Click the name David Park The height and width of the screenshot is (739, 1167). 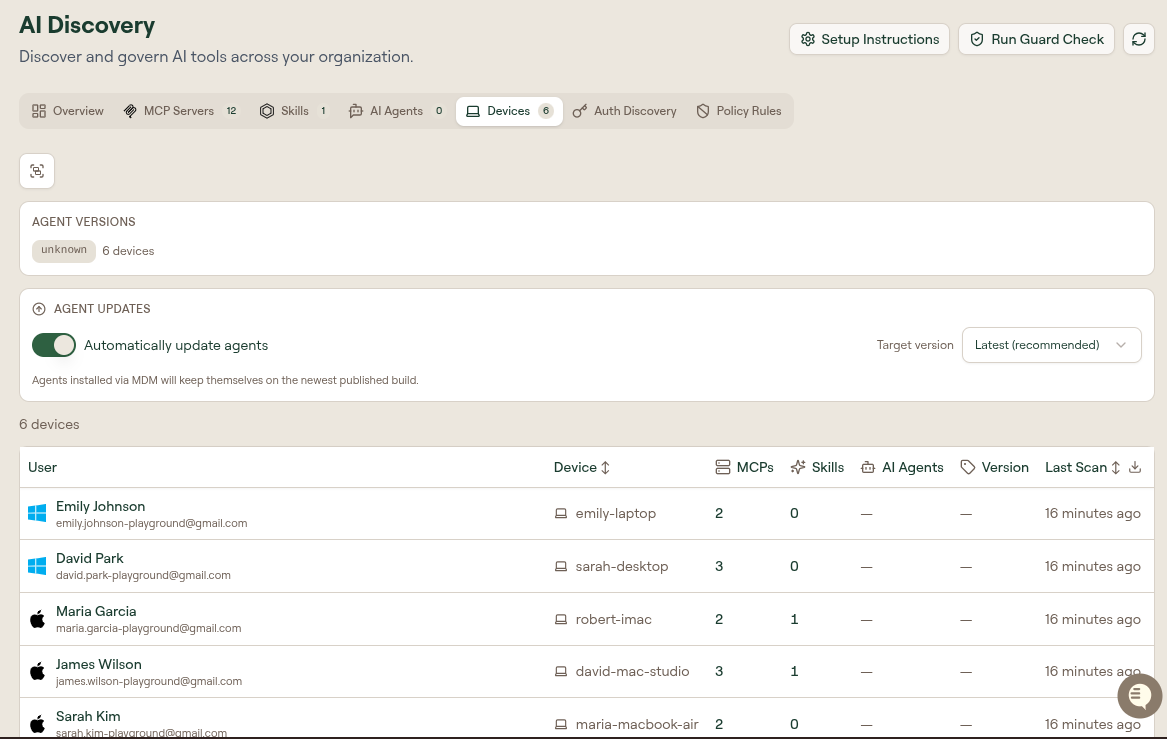click(x=89, y=558)
